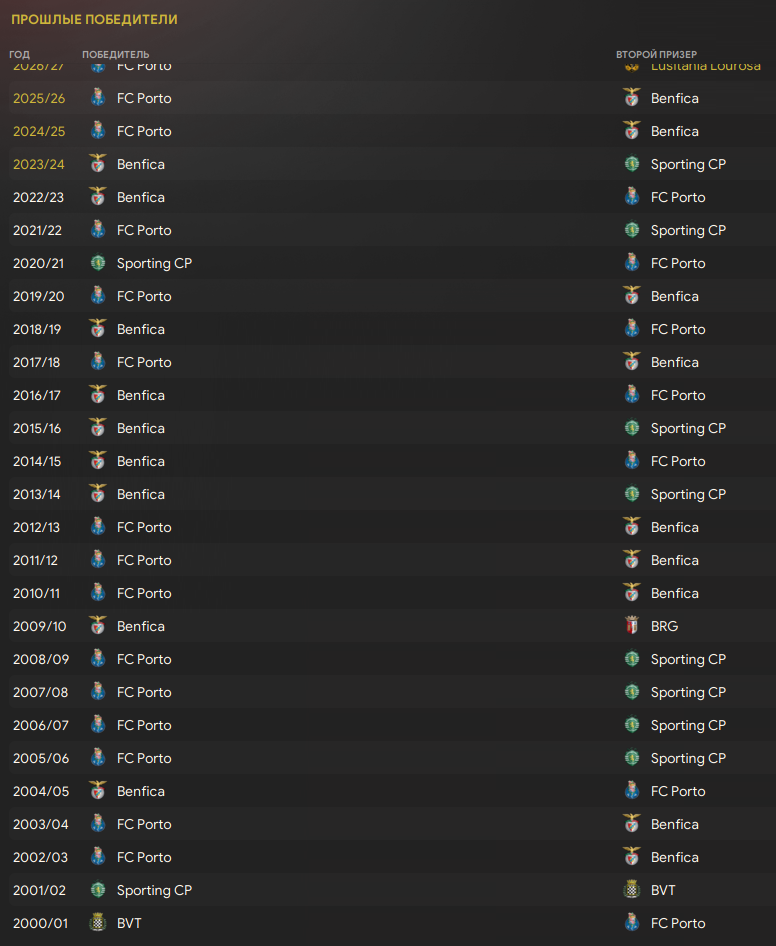Click Sporting CP crest for 2001/02 winner
The image size is (776, 946).
click(98, 889)
